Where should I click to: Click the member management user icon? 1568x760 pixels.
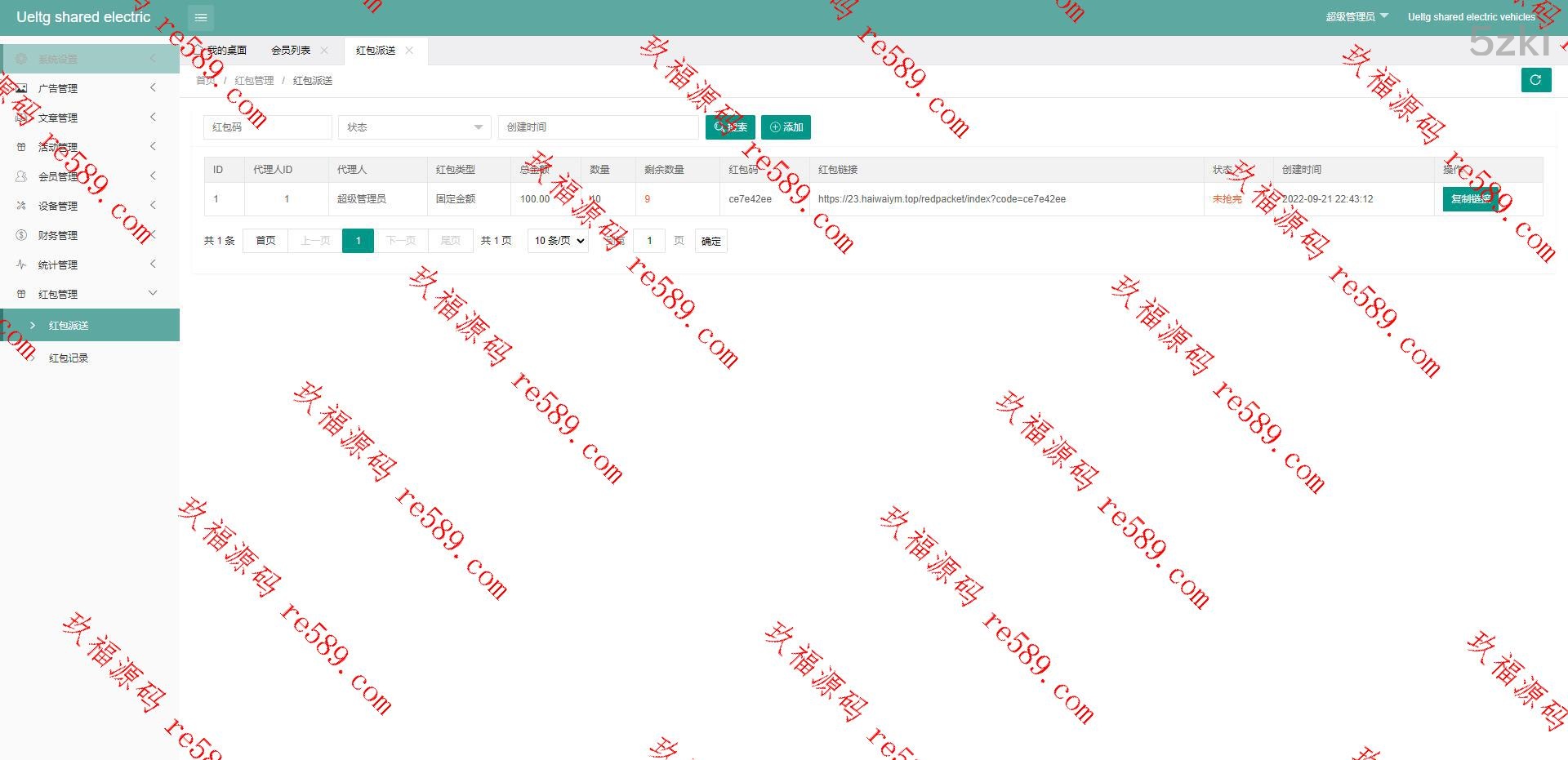coord(22,176)
